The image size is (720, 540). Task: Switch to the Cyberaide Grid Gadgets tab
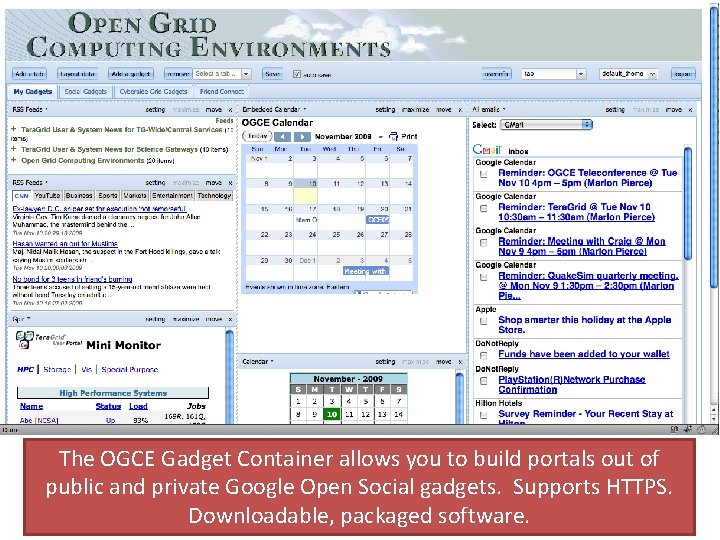coord(153,91)
